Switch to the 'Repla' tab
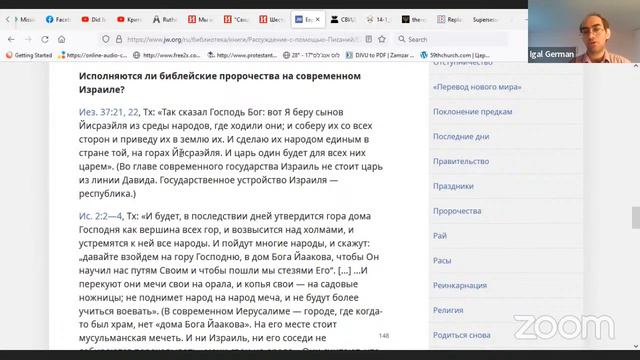The height and width of the screenshot is (360, 640). coord(449,19)
